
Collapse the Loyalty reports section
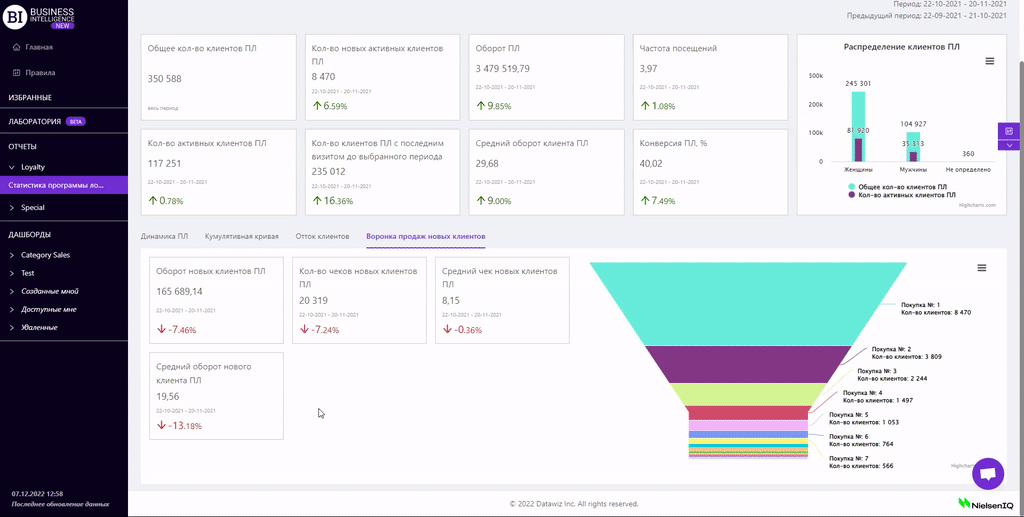(12, 167)
